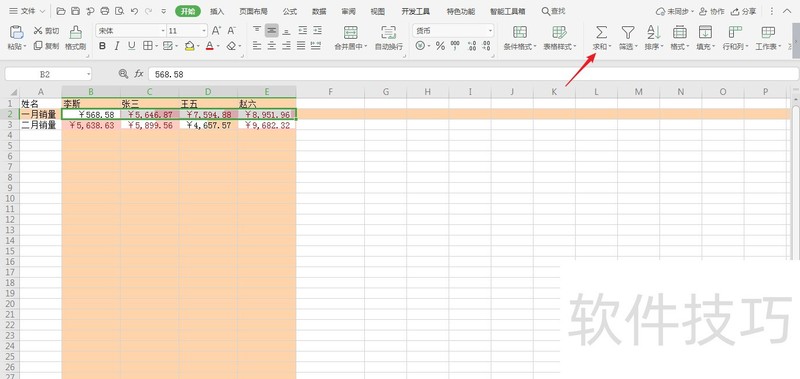The image size is (800, 379).
Task: Click Cut (剪切) scissors button
Action: pos(46,31)
